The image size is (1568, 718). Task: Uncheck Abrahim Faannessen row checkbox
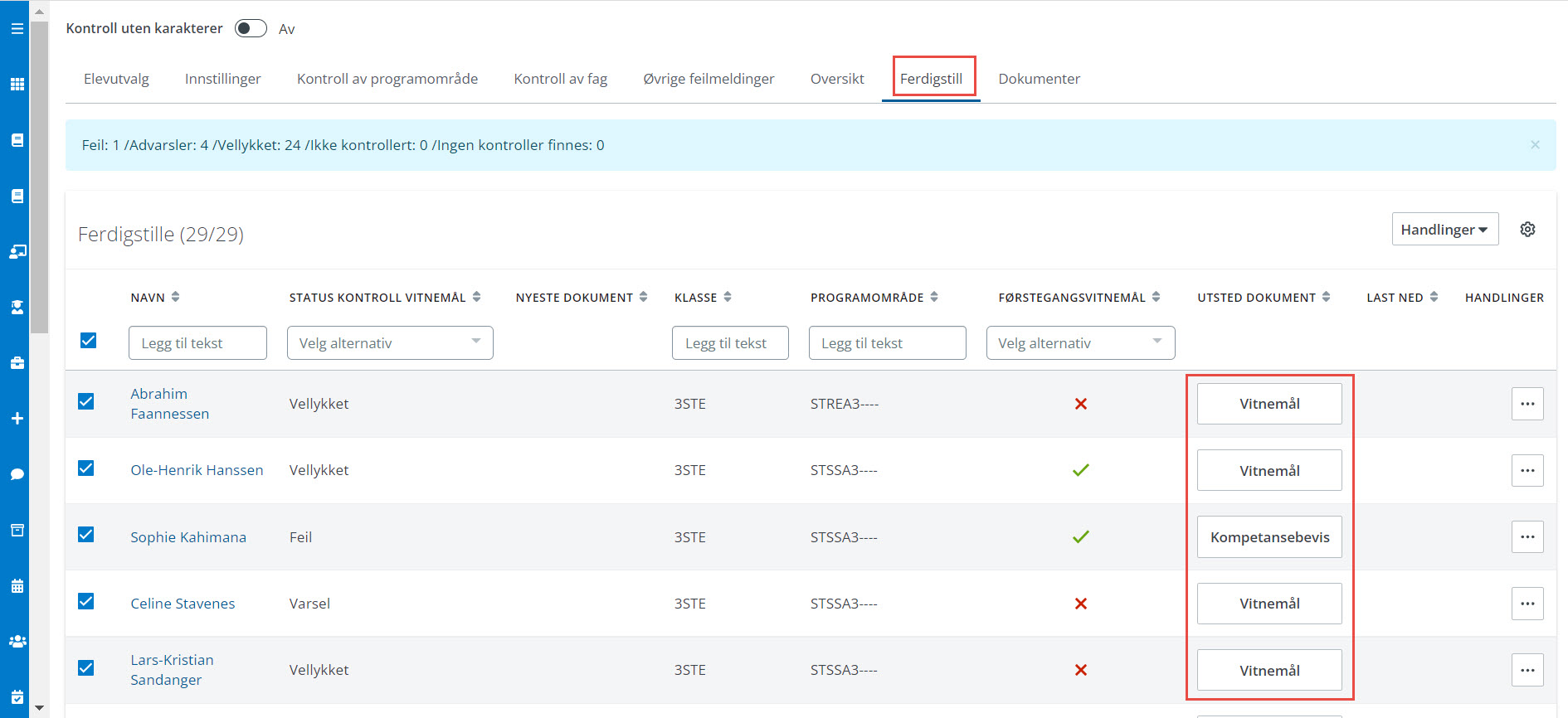pyautogui.click(x=85, y=401)
